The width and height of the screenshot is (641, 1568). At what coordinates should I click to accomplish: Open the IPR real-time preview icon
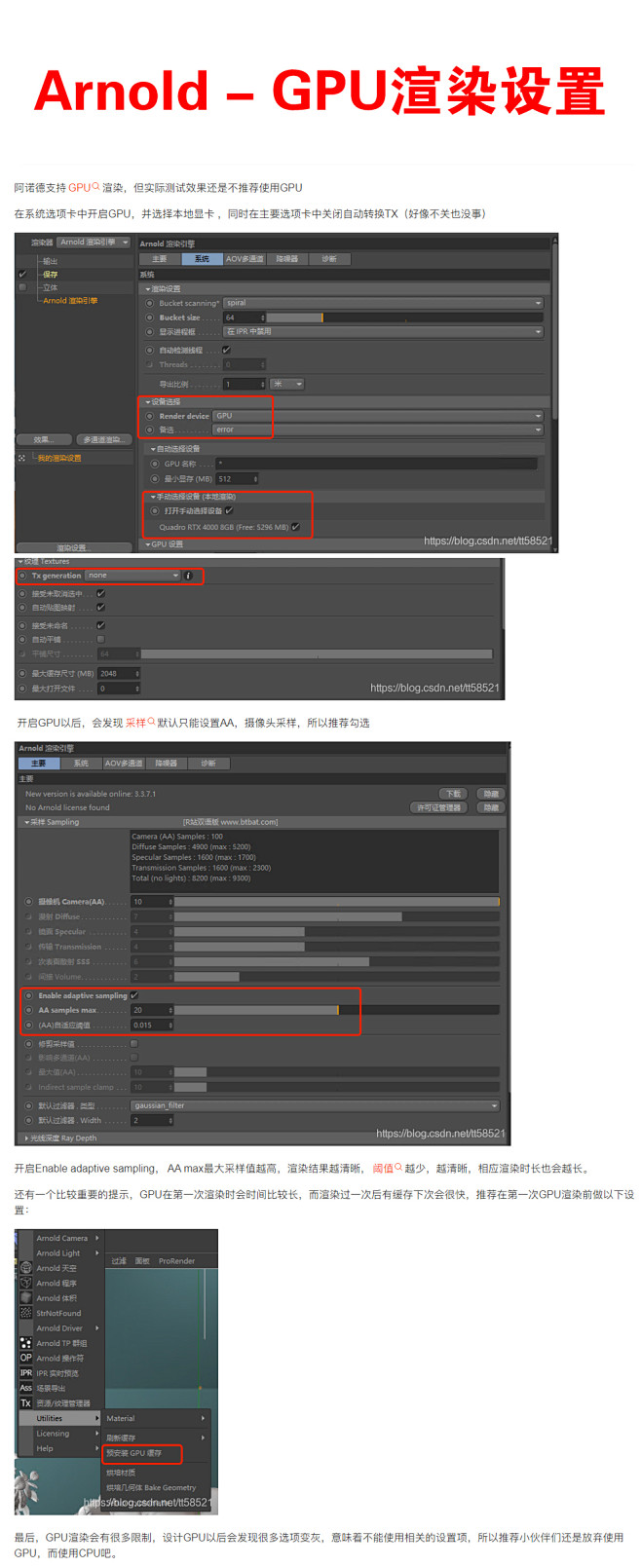coord(26,1373)
